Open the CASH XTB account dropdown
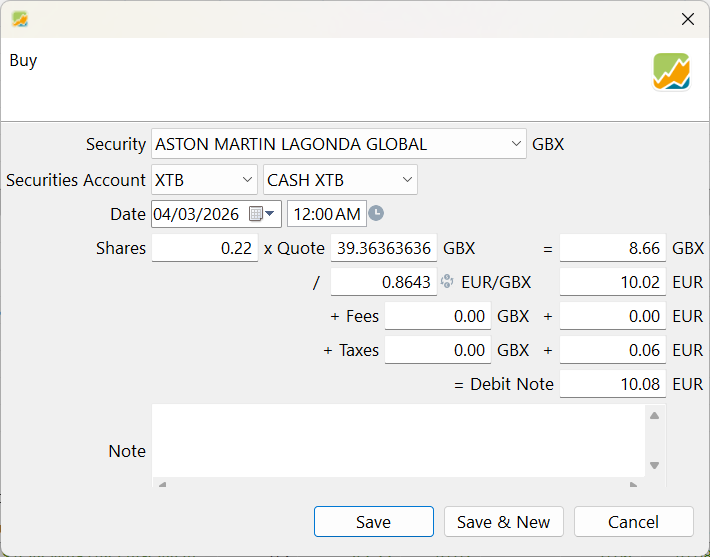 pos(406,180)
